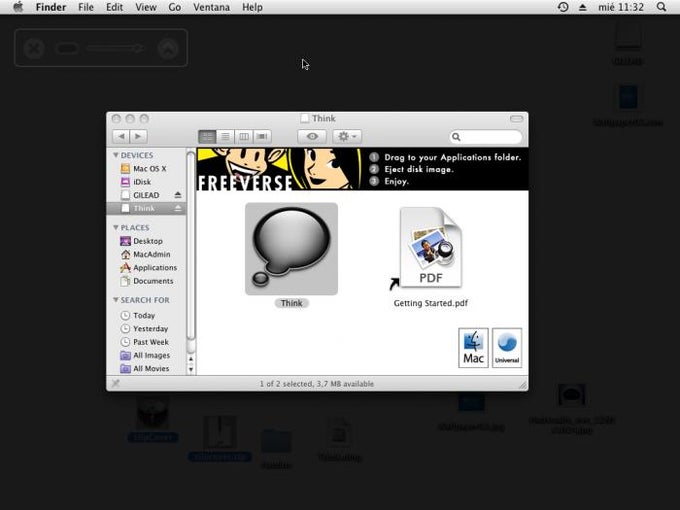Open the Go menu
This screenshot has width=680, height=510.
[x=174, y=7]
